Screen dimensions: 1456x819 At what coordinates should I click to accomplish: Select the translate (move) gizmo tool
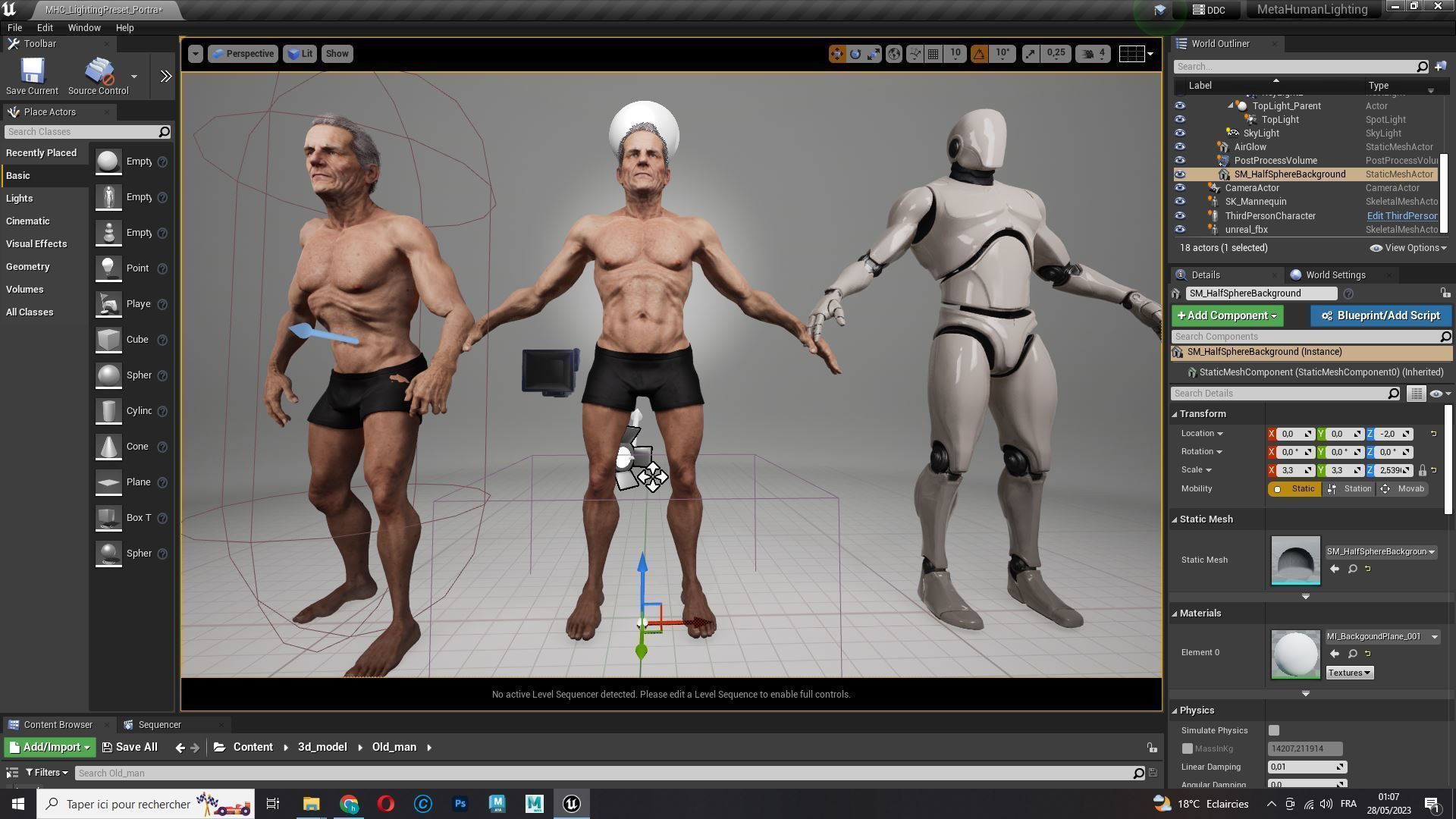tap(836, 54)
